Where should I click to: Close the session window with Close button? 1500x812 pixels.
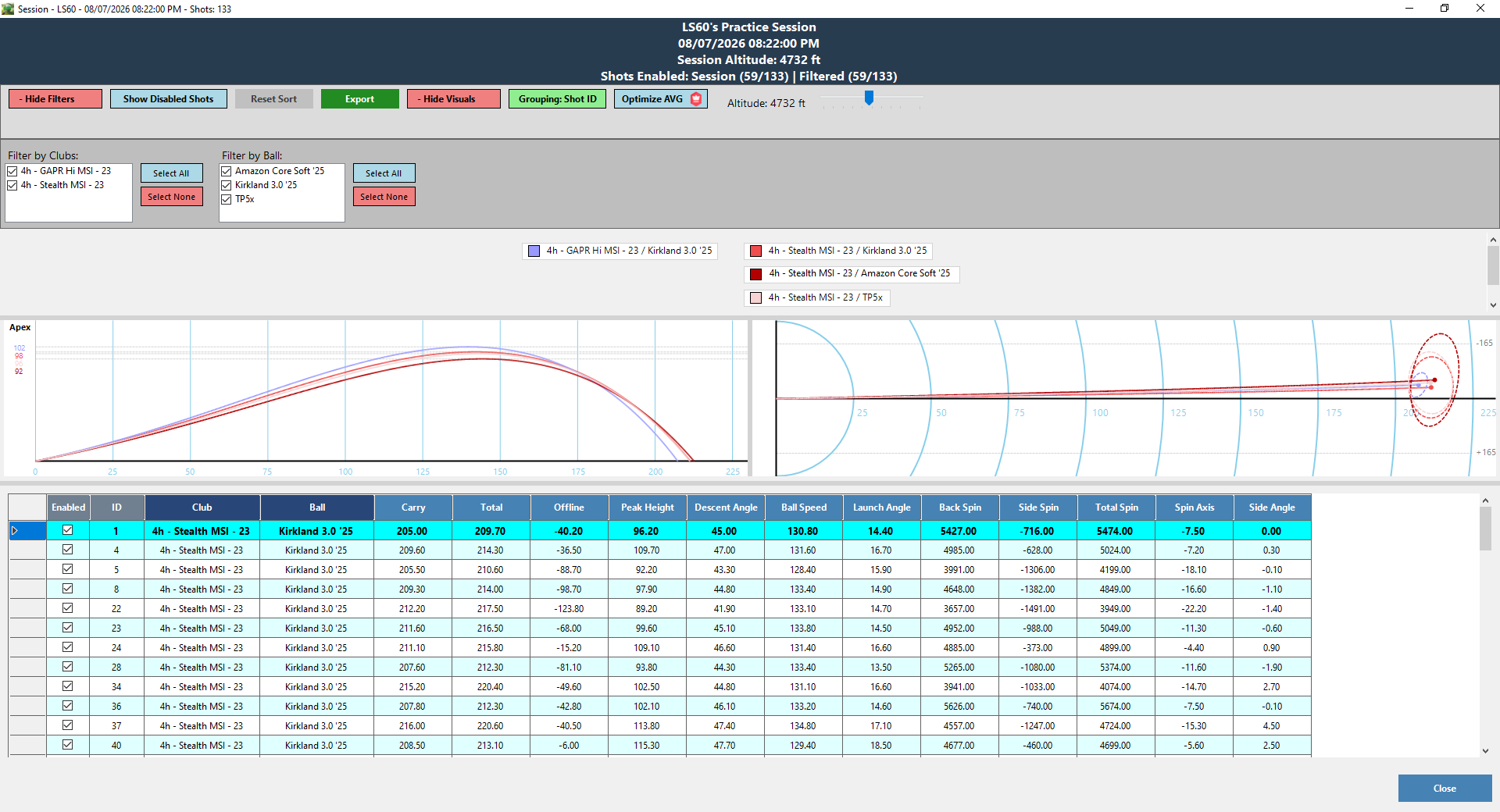(1445, 788)
